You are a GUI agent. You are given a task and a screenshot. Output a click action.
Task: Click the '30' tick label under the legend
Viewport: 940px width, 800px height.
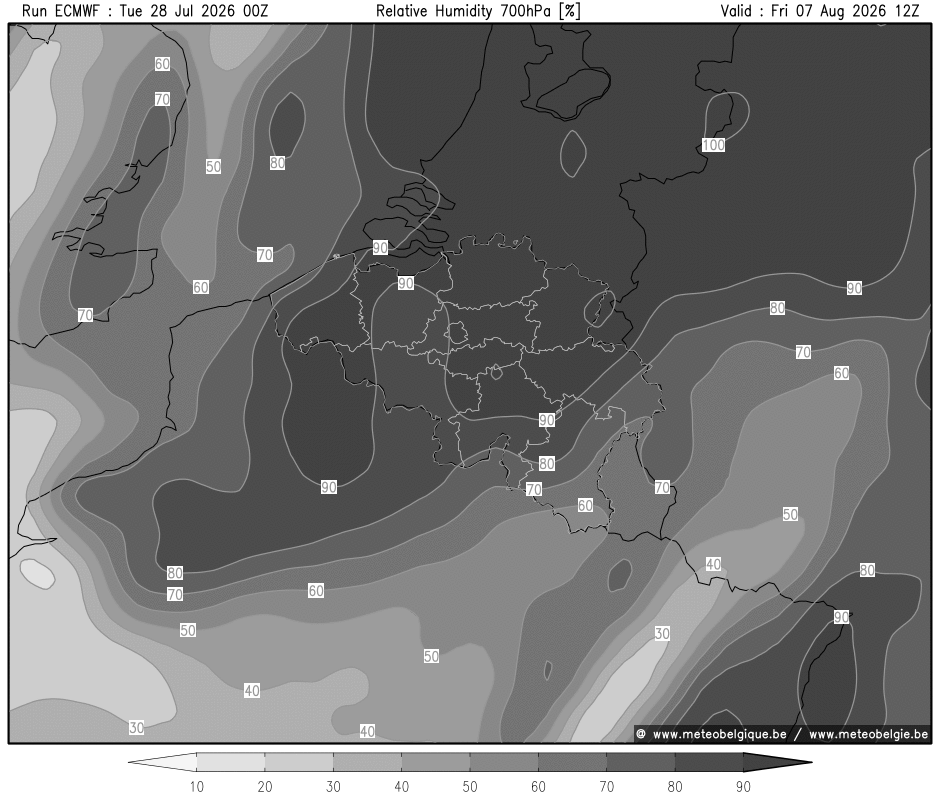333,787
